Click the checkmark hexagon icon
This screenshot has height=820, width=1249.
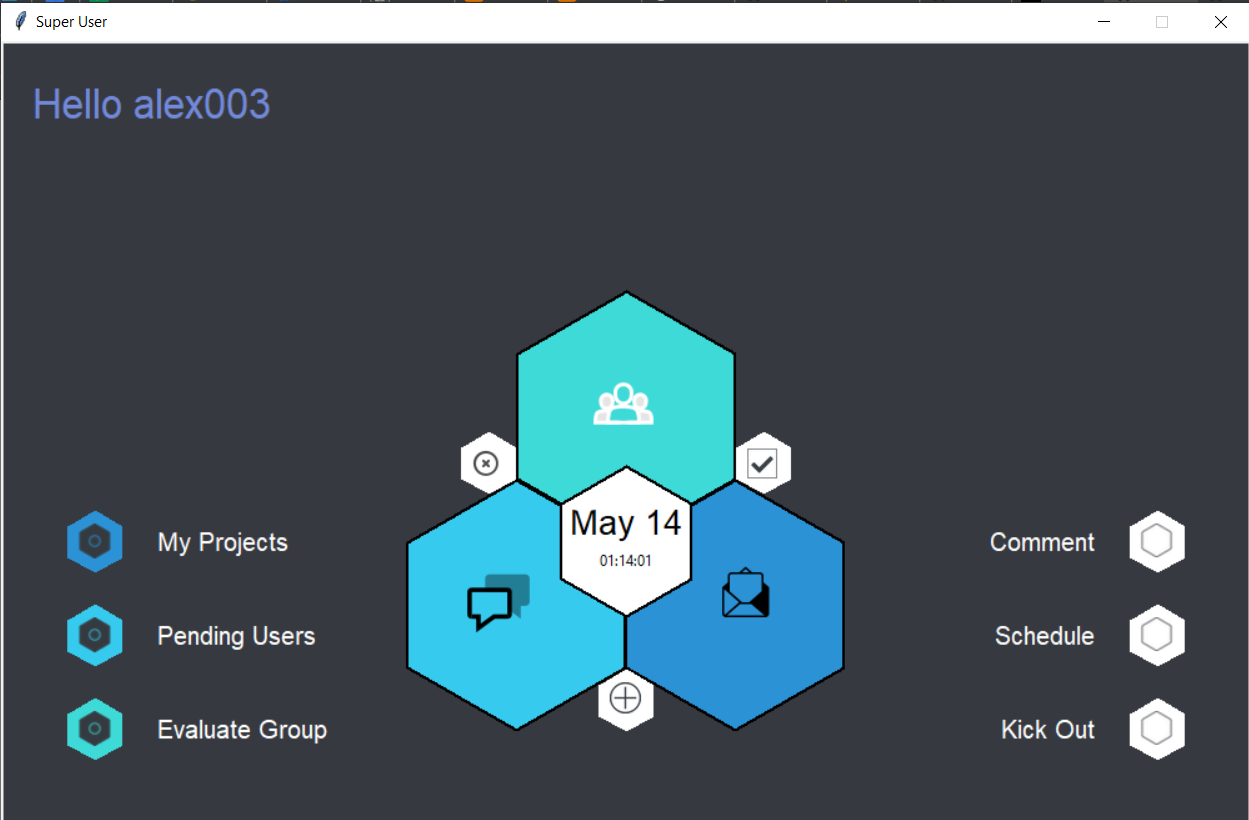pos(763,463)
